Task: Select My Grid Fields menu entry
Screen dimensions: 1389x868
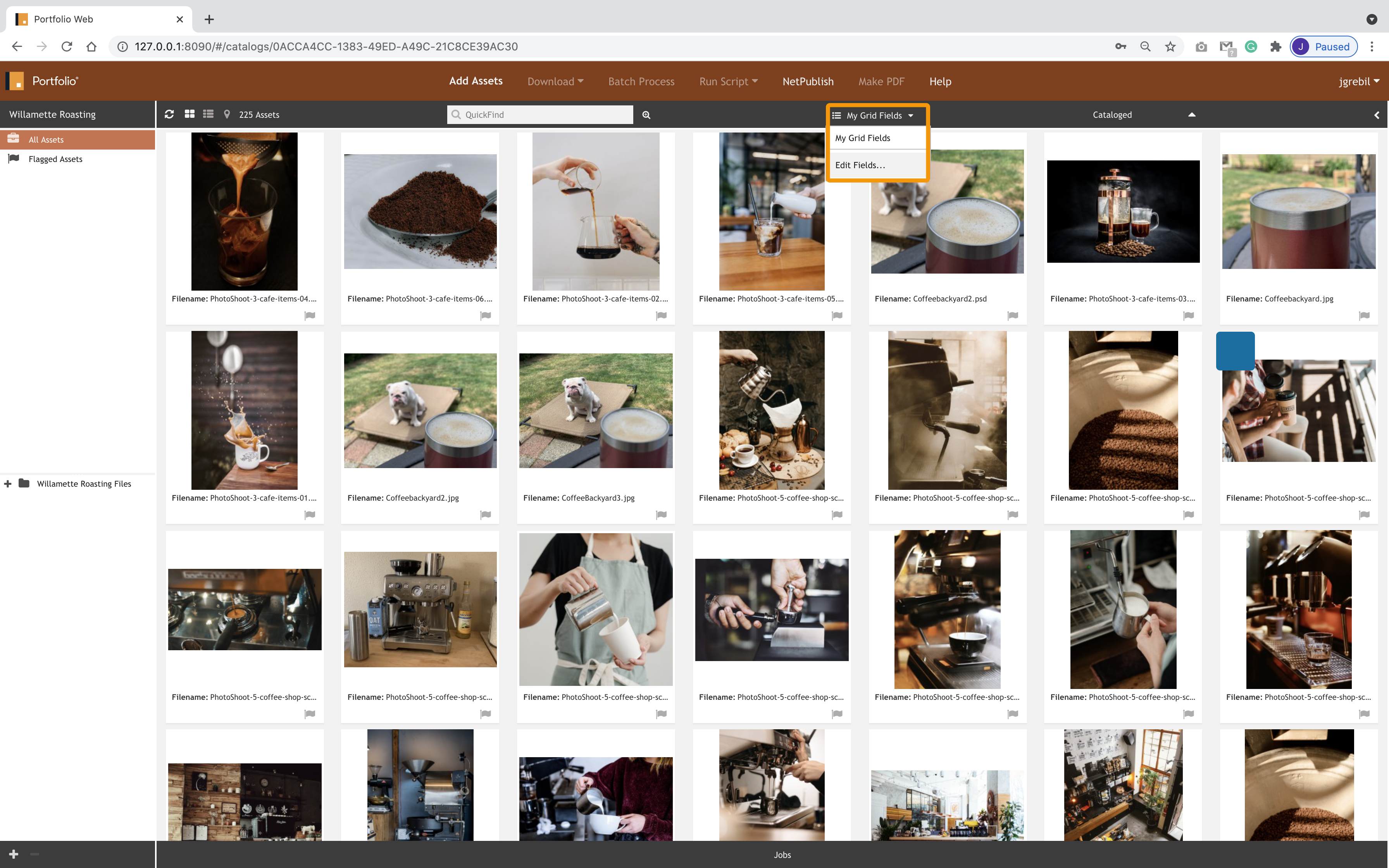Action: pos(877,138)
